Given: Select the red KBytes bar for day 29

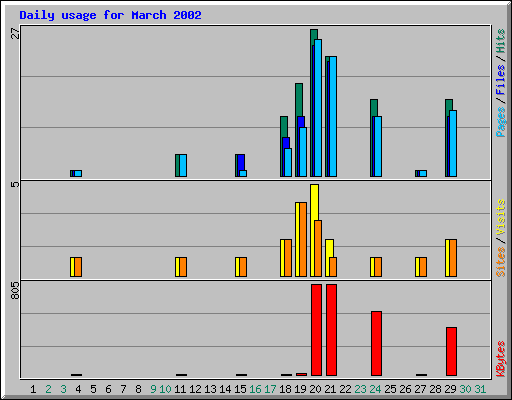Looking at the screenshot, I should pyautogui.click(x=451, y=352).
